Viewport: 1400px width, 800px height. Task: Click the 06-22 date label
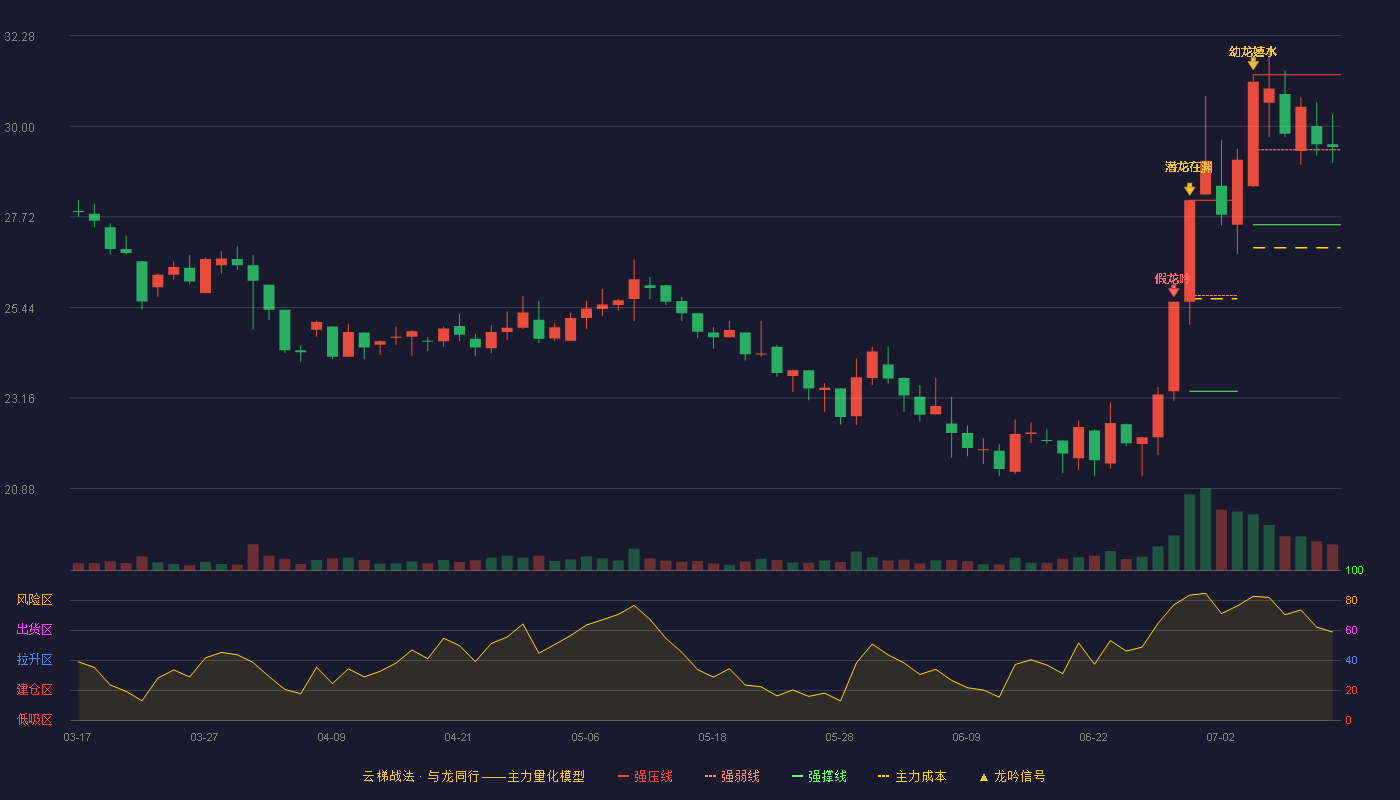tap(1093, 737)
